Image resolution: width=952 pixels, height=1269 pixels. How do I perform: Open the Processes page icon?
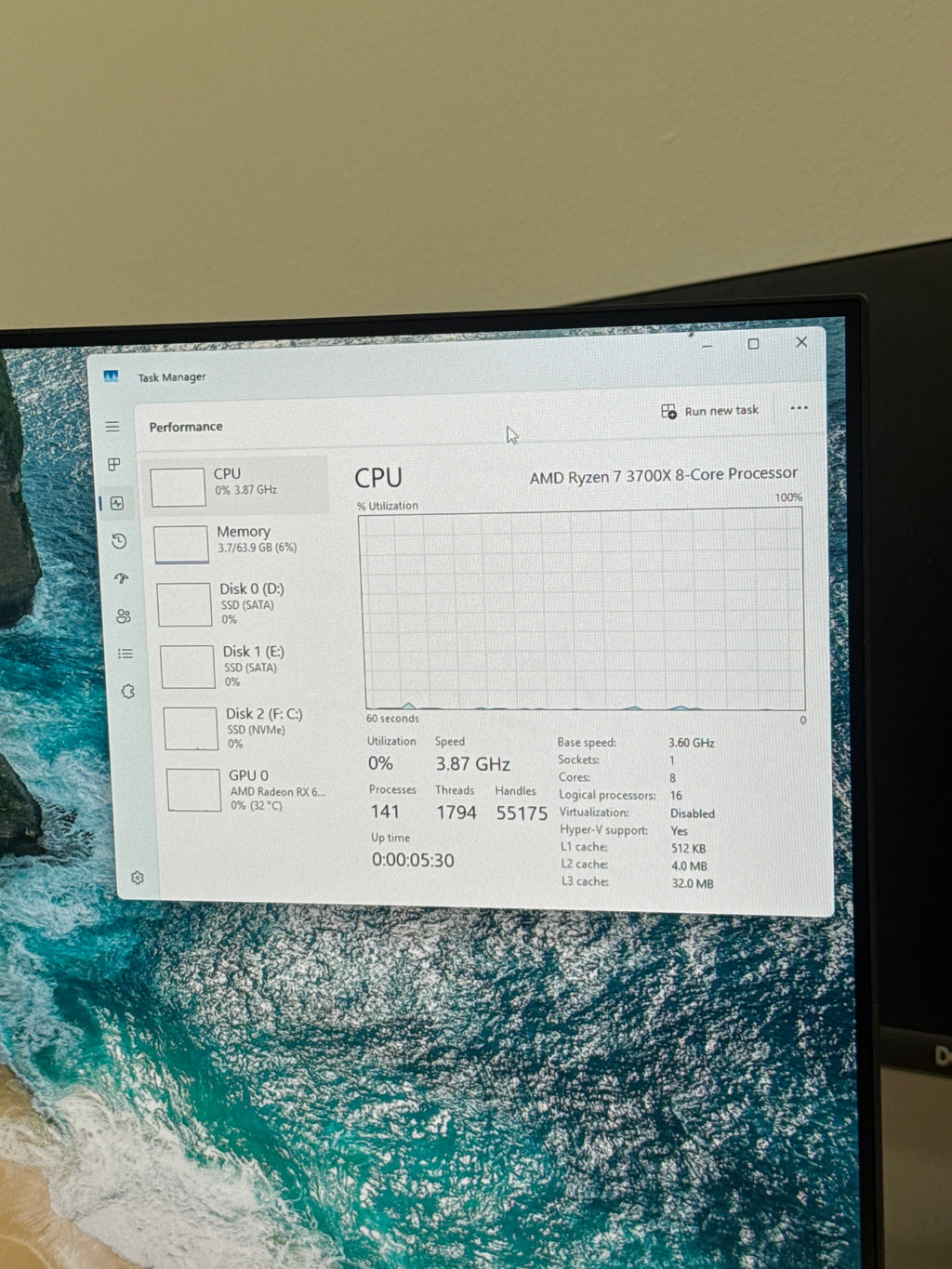[x=114, y=464]
